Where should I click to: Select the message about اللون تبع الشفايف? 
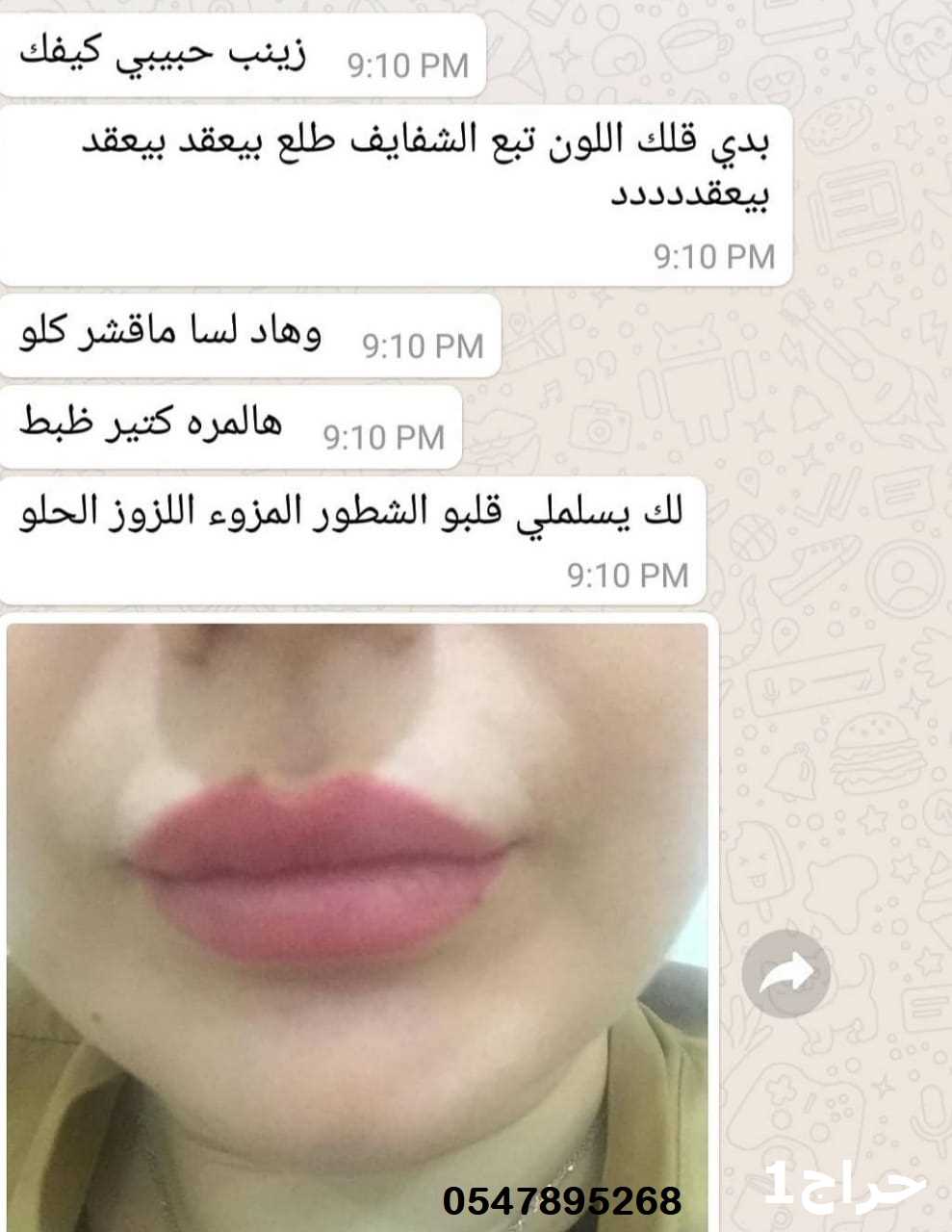pos(396,195)
